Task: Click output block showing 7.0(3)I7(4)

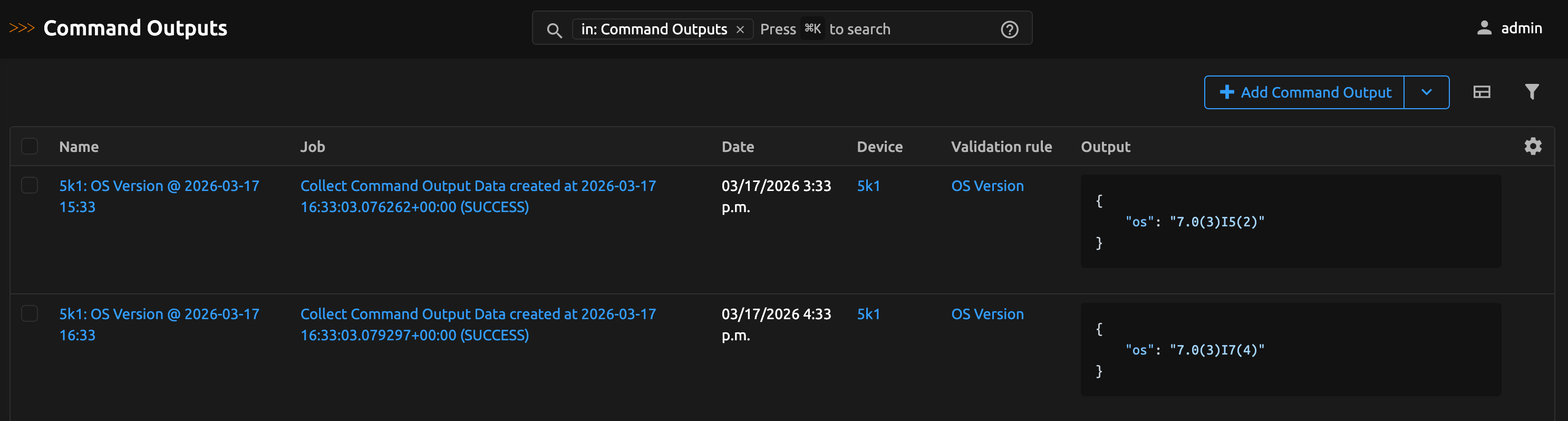Action: tap(1291, 349)
